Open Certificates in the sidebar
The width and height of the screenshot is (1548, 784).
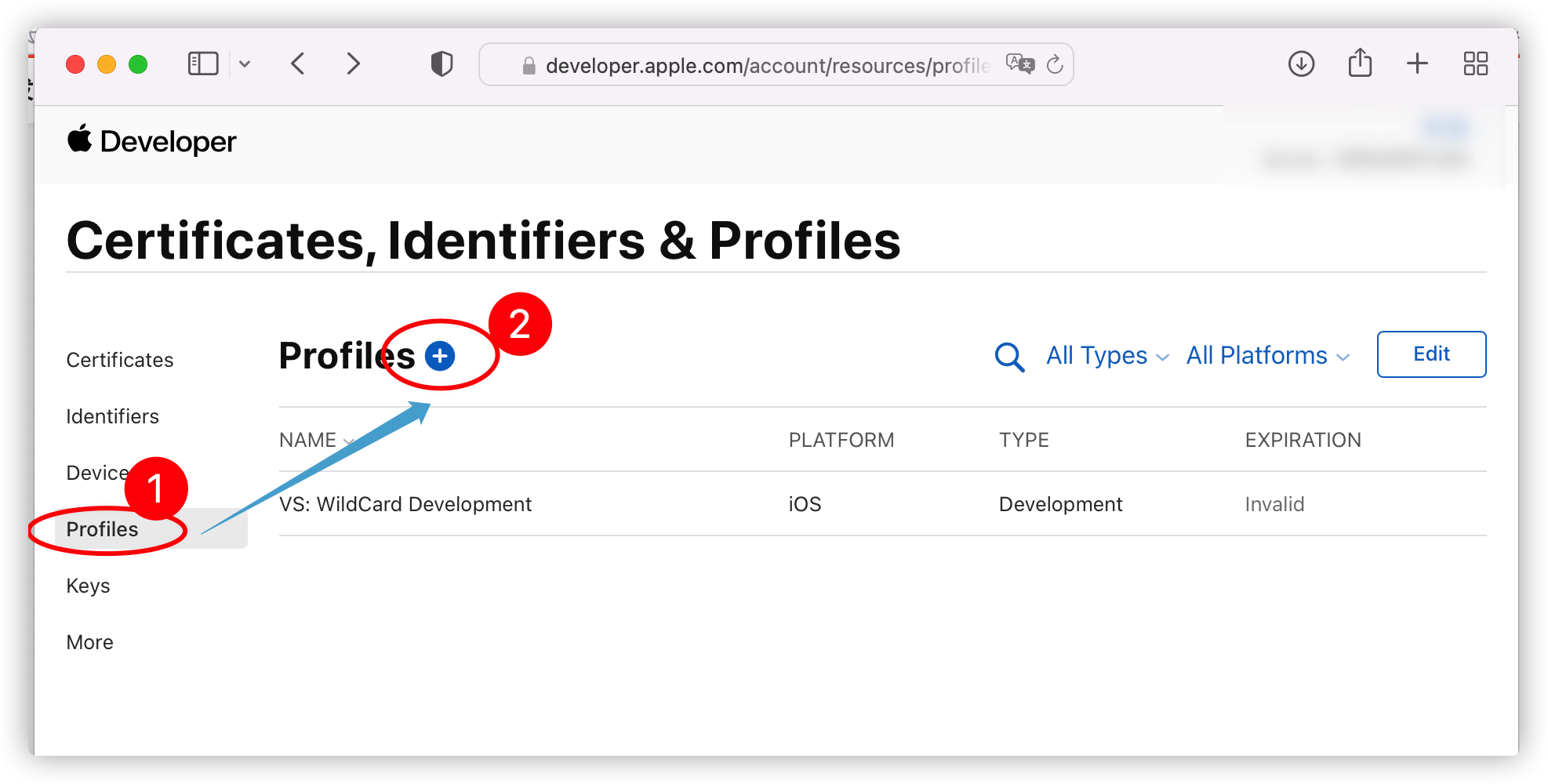[120, 360]
